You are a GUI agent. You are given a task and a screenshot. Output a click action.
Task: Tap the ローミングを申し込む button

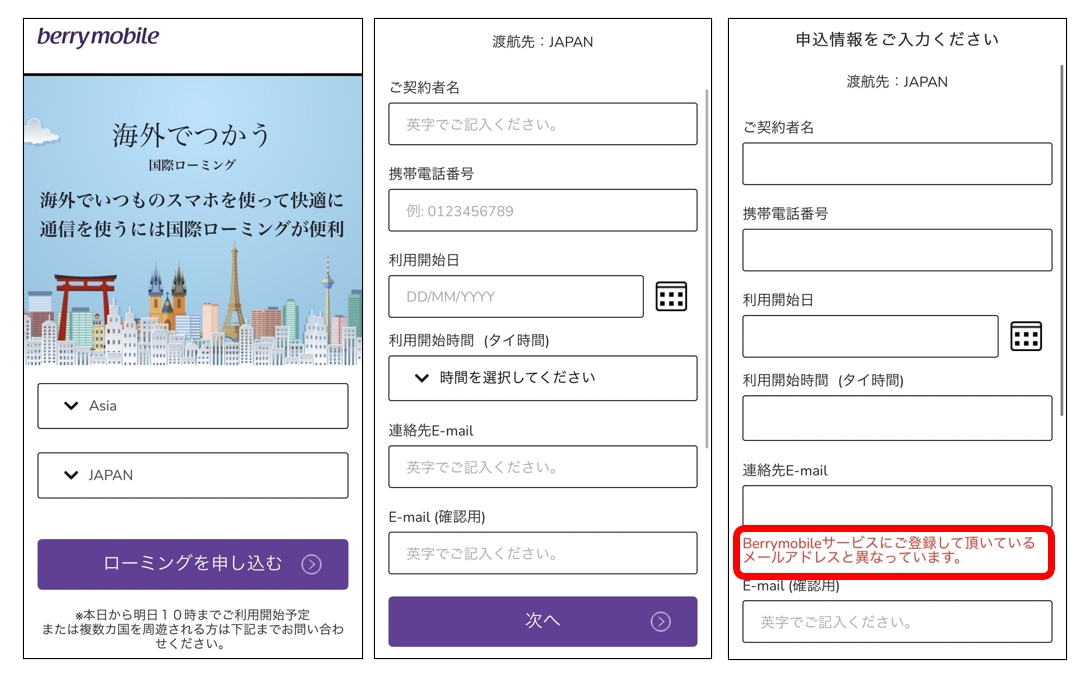(193, 564)
